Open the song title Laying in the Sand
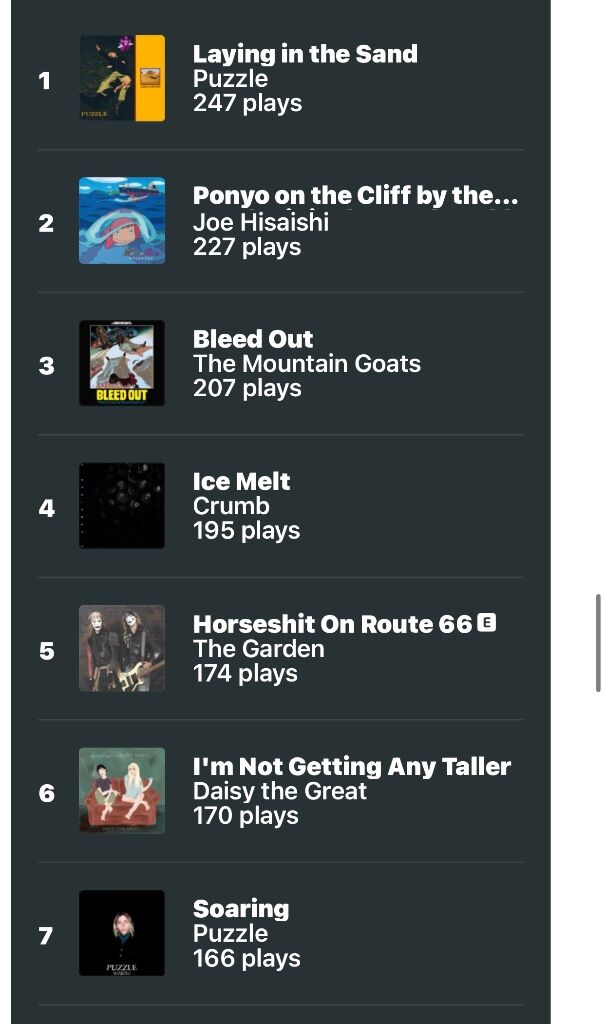The width and height of the screenshot is (605, 1024). [305, 54]
